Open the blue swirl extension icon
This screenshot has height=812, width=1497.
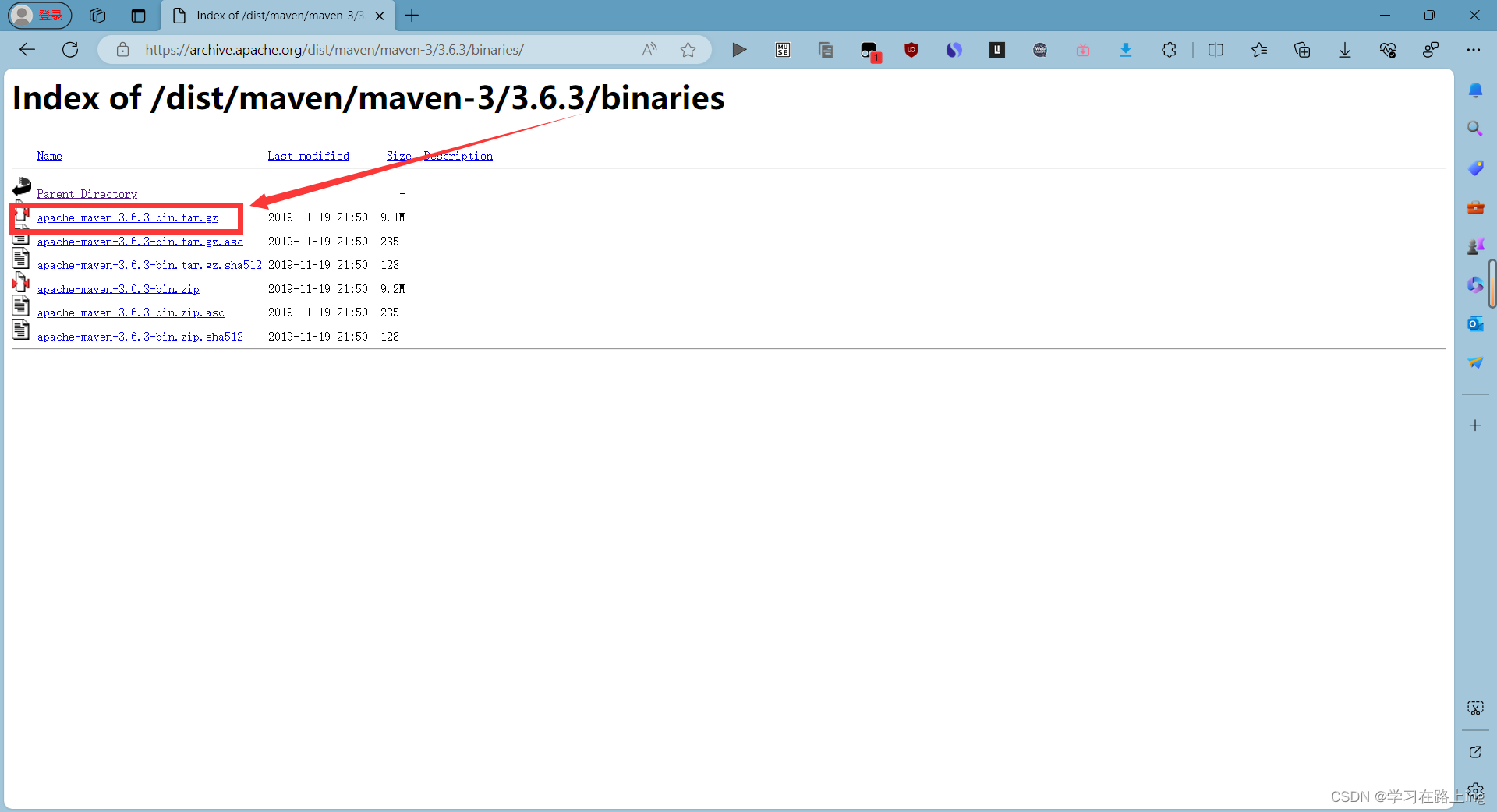point(954,50)
